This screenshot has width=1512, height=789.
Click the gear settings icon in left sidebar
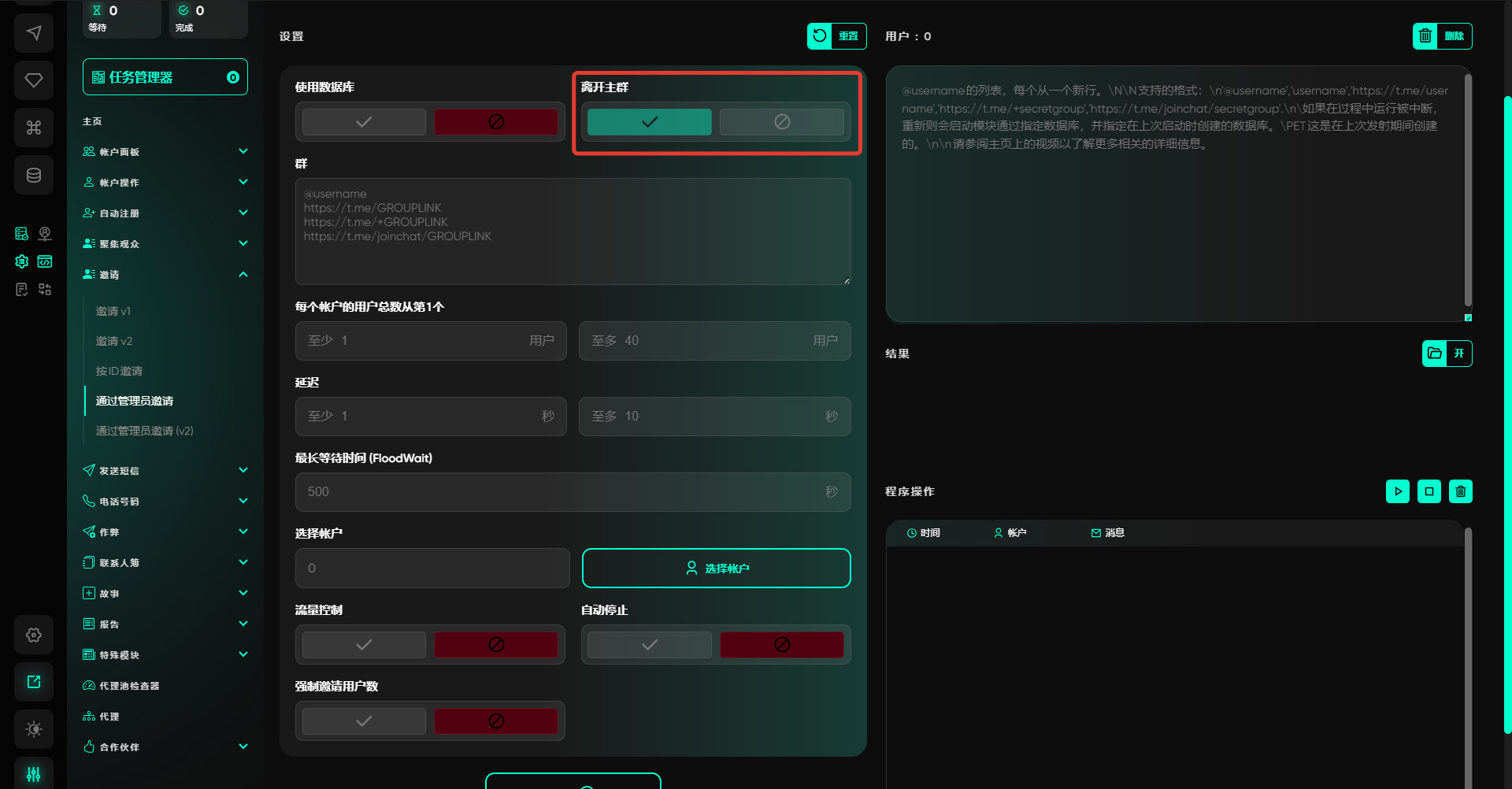tap(34, 635)
